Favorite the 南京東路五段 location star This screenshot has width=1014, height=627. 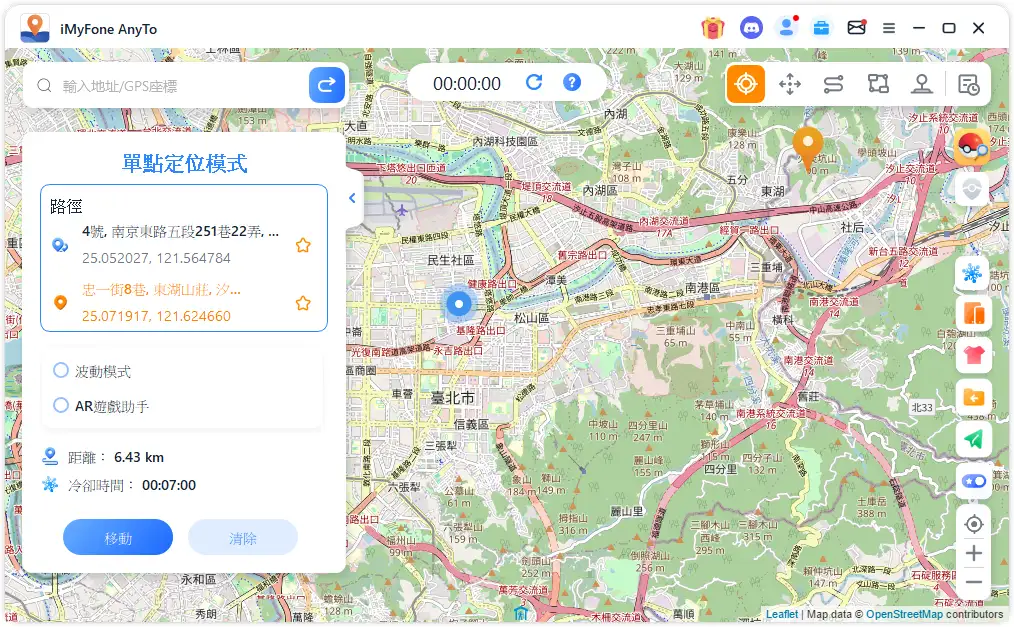[x=303, y=245]
